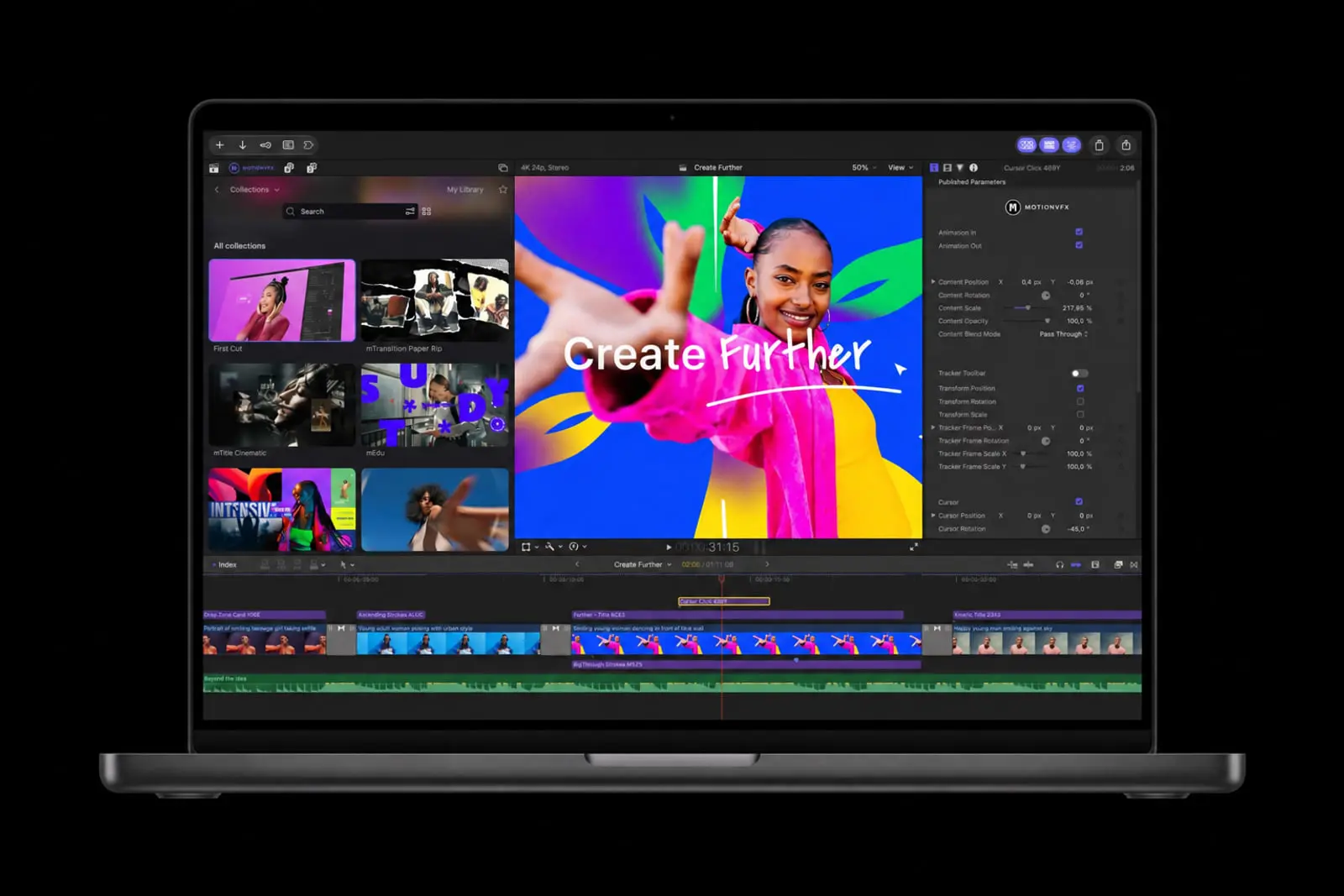1344x896 pixels.
Task: Click the import media down-arrow icon
Action: coord(243,145)
